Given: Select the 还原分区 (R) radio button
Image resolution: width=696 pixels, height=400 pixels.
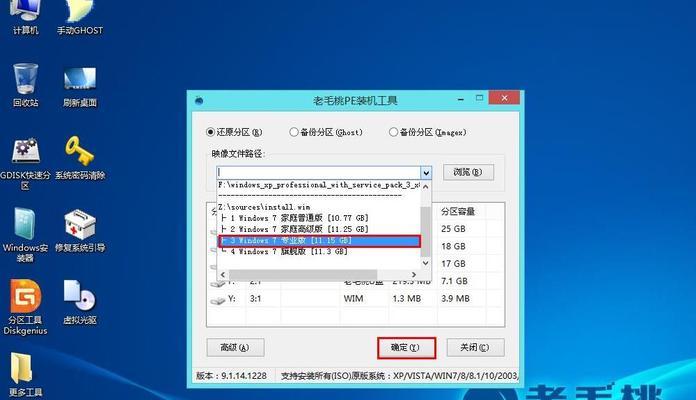Looking at the screenshot, I should [x=210, y=132].
